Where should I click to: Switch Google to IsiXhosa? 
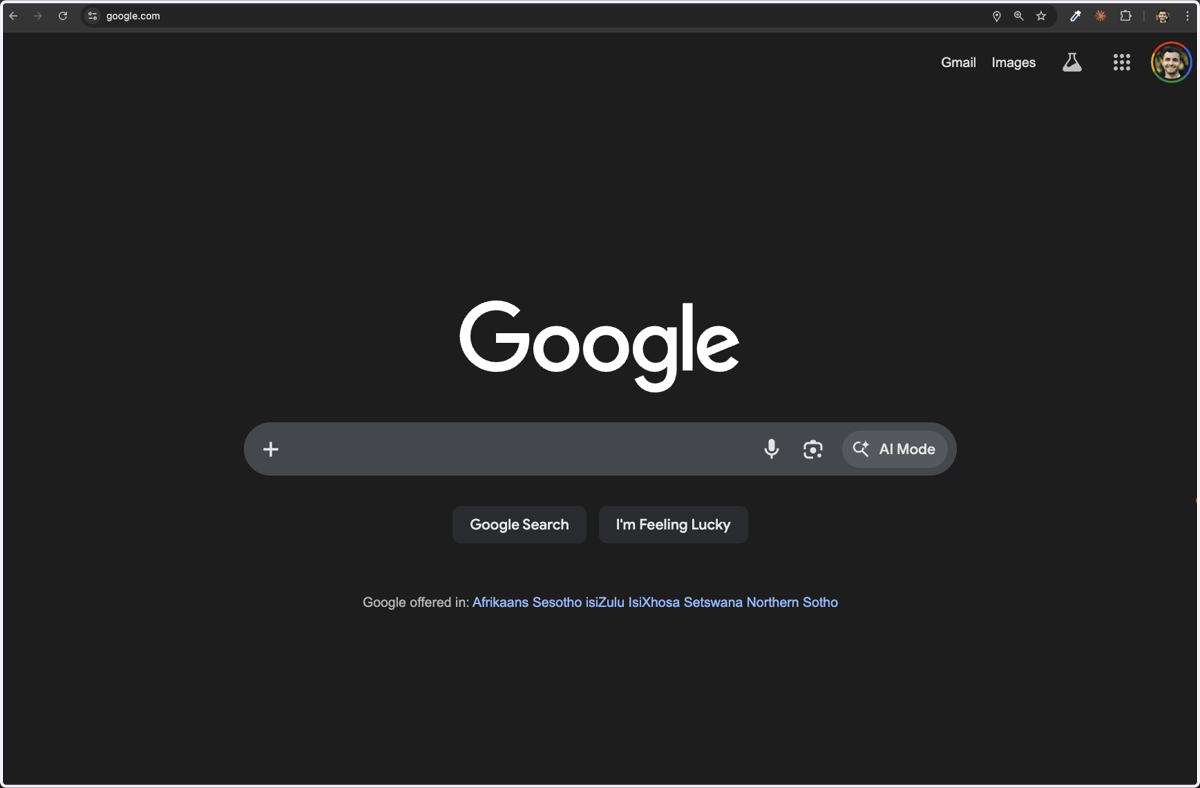click(654, 602)
